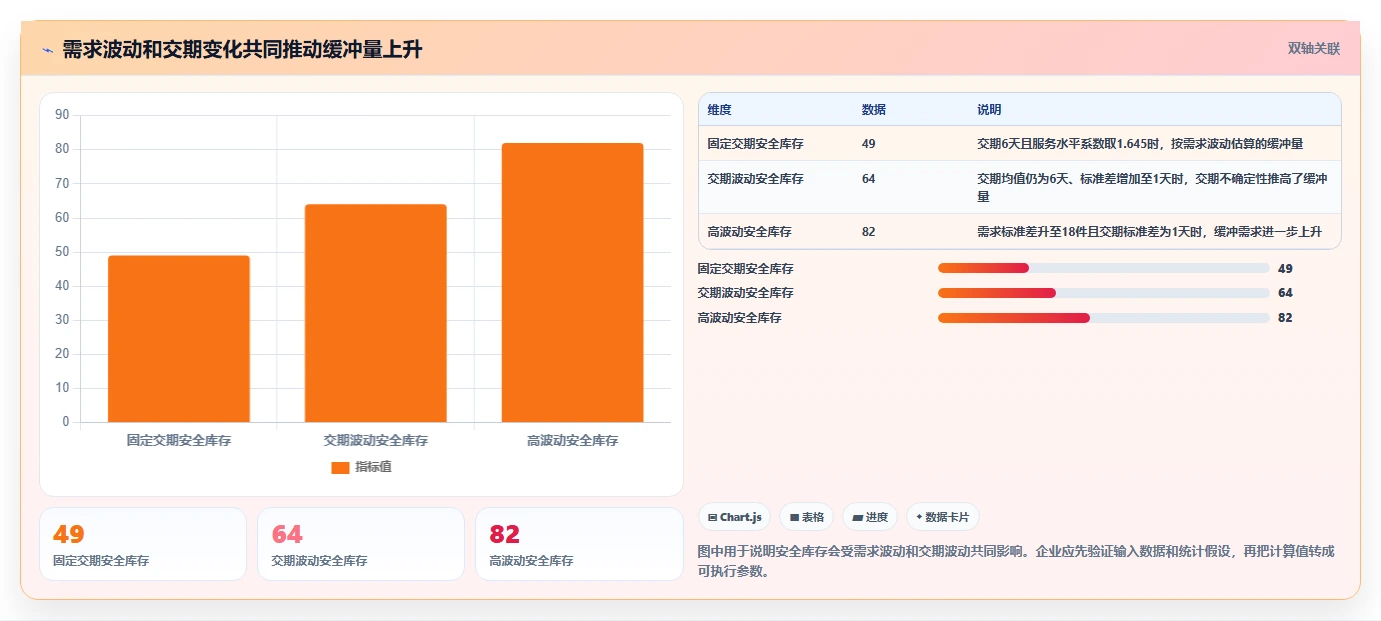Image resolution: width=1381 pixels, height=621 pixels.
Task: Click the 固定交期安全库存 x-axis label
Action: point(179,440)
